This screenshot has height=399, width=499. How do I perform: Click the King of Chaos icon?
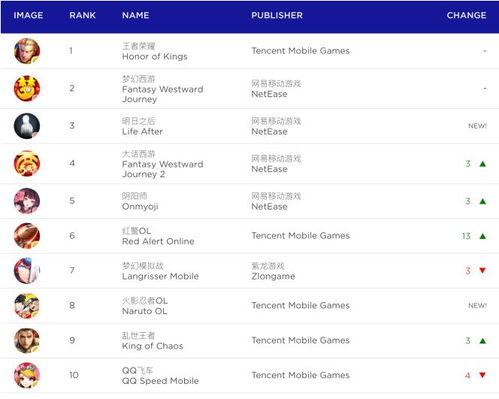click(x=27, y=341)
